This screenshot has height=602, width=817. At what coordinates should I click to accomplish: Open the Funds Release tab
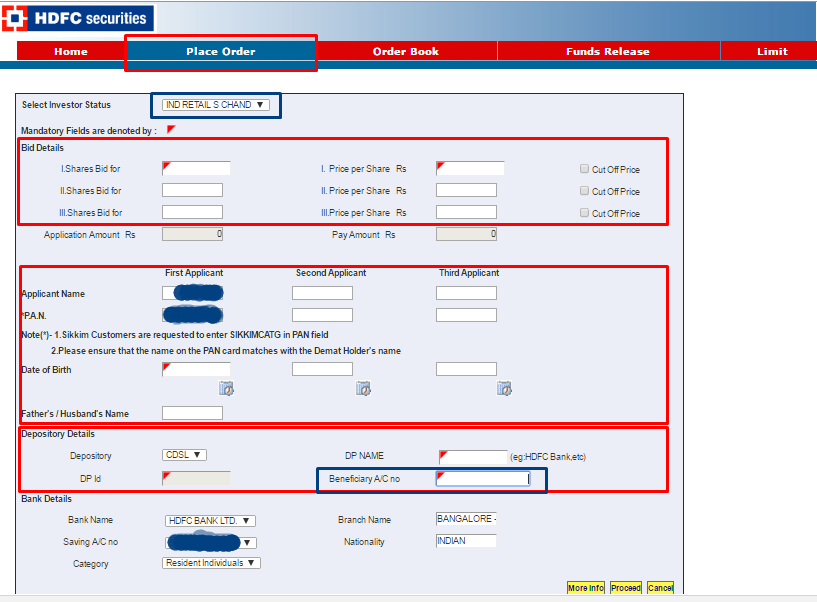tap(608, 51)
